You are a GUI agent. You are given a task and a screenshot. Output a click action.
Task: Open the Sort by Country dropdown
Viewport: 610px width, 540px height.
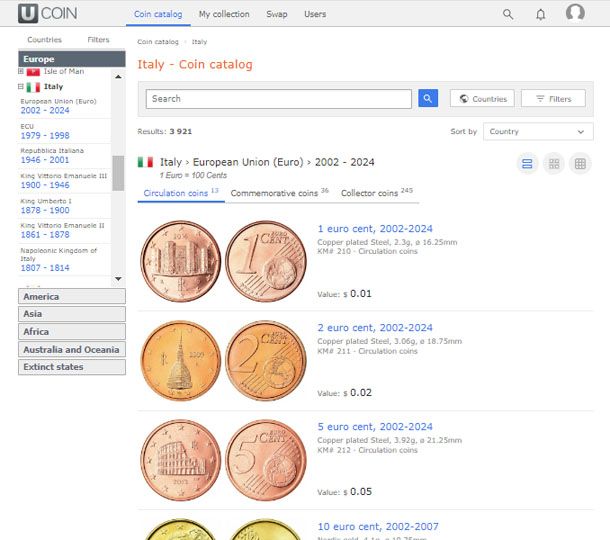click(x=538, y=131)
